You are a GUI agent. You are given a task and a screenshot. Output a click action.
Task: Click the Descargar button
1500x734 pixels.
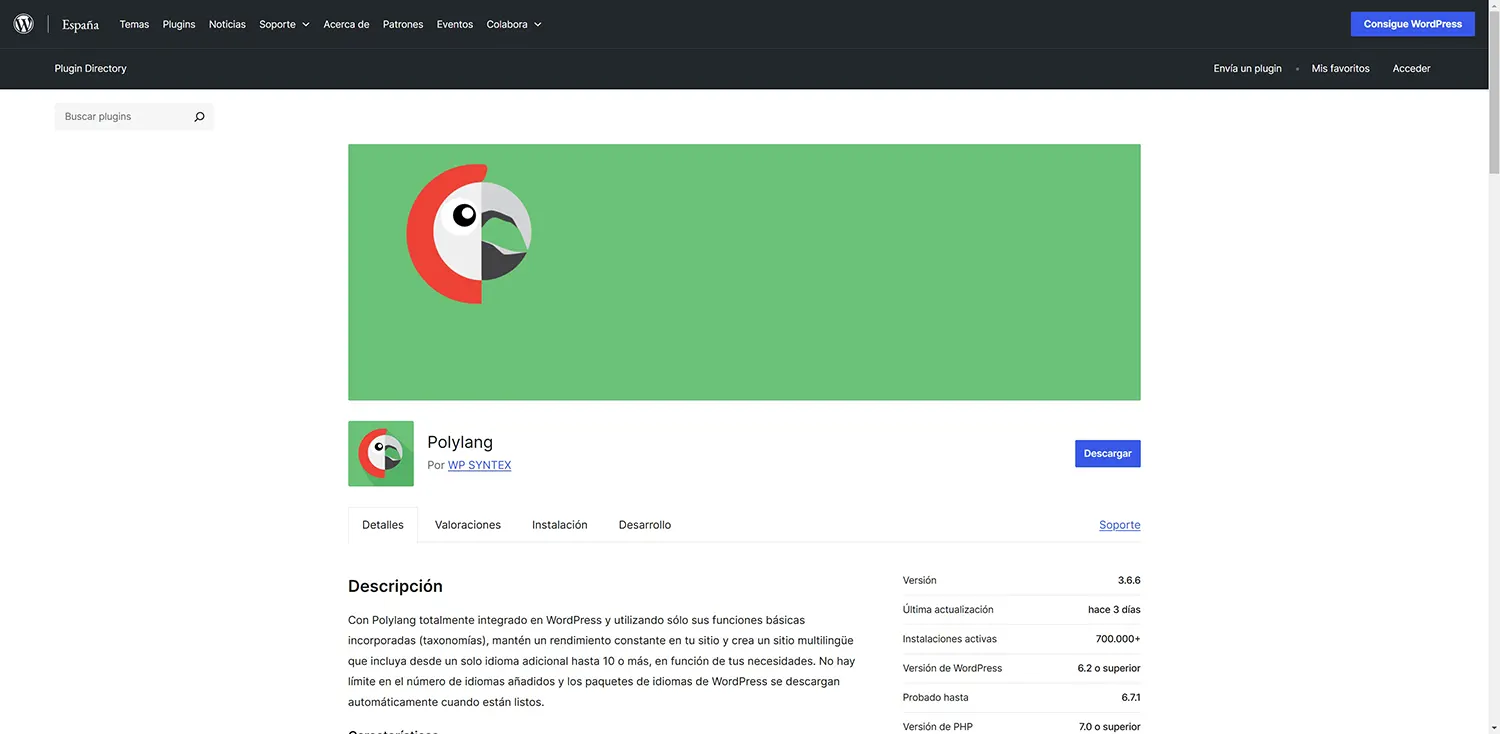tap(1107, 453)
